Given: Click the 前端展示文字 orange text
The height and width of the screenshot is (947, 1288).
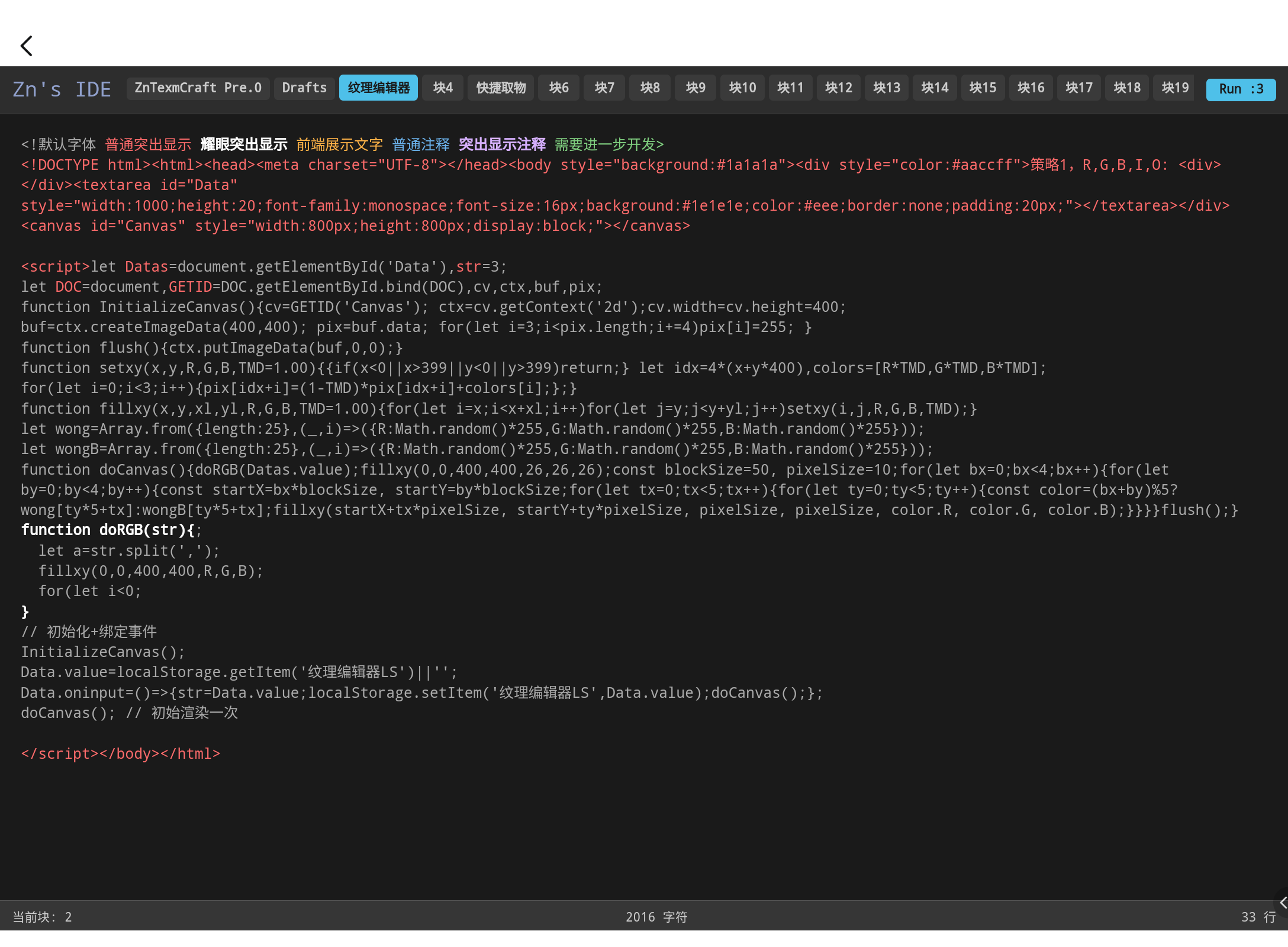Looking at the screenshot, I should 339,144.
